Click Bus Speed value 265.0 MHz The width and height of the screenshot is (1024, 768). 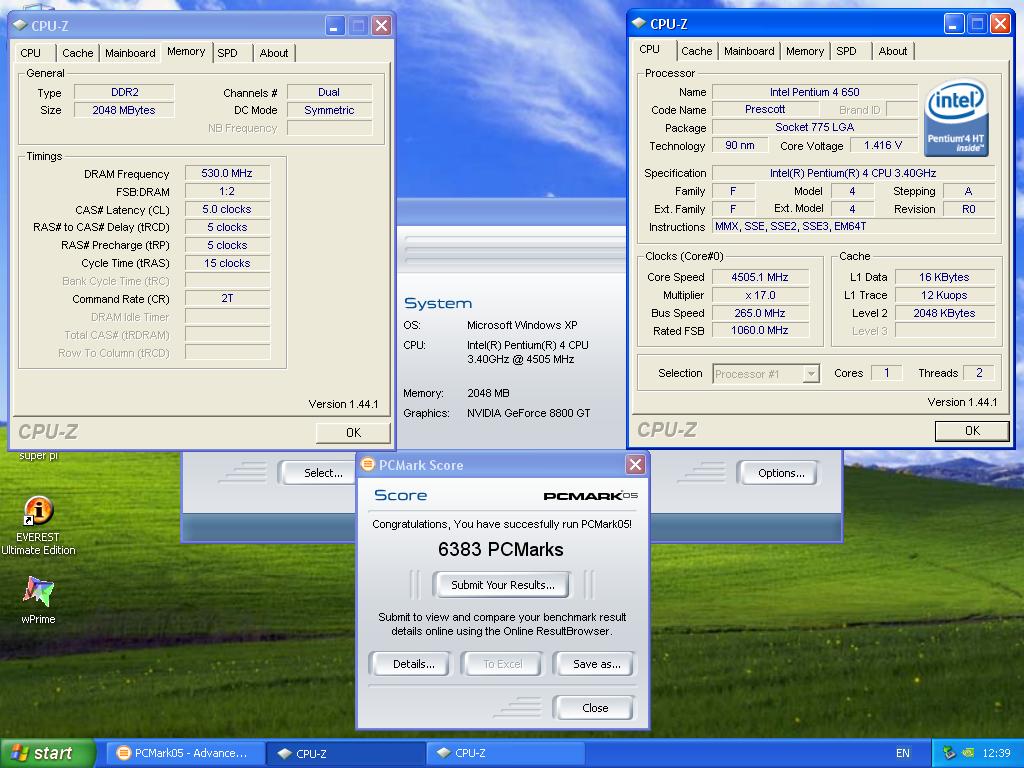760,313
